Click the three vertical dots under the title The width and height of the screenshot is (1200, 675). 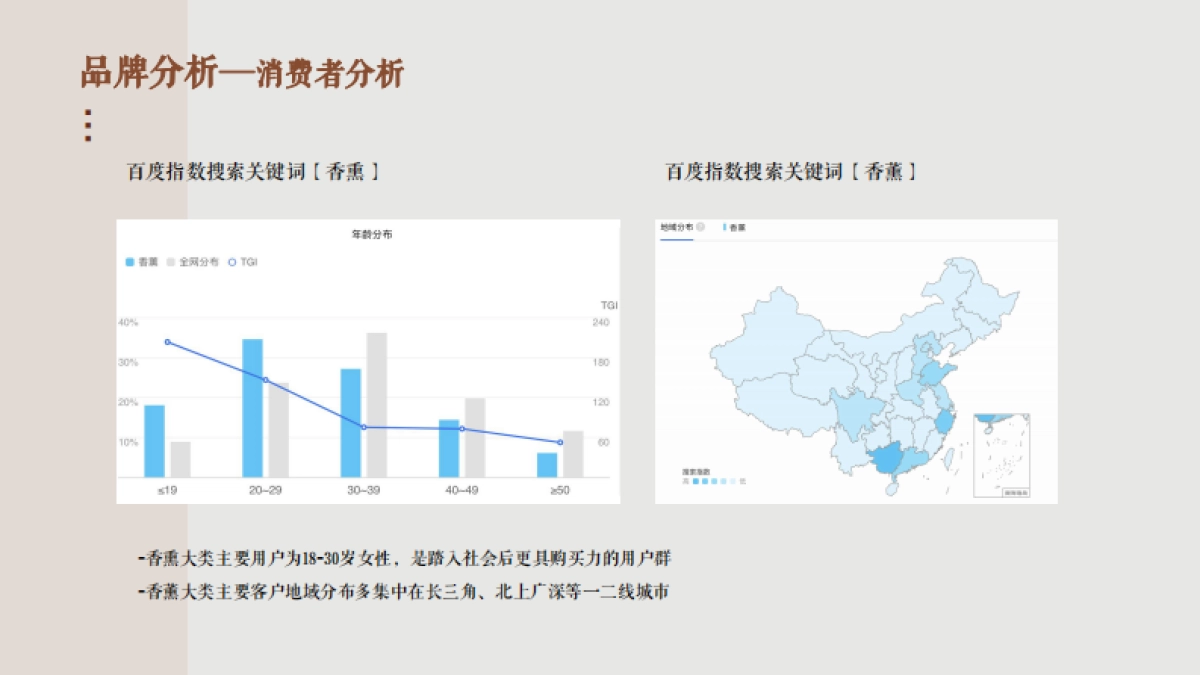point(88,125)
